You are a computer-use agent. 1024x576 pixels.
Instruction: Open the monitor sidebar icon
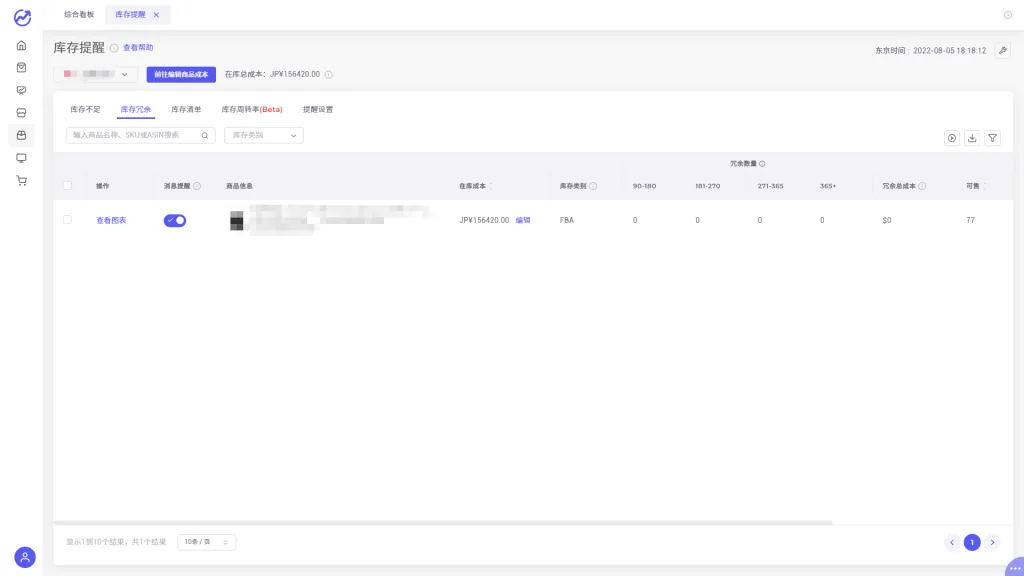tap(22, 158)
